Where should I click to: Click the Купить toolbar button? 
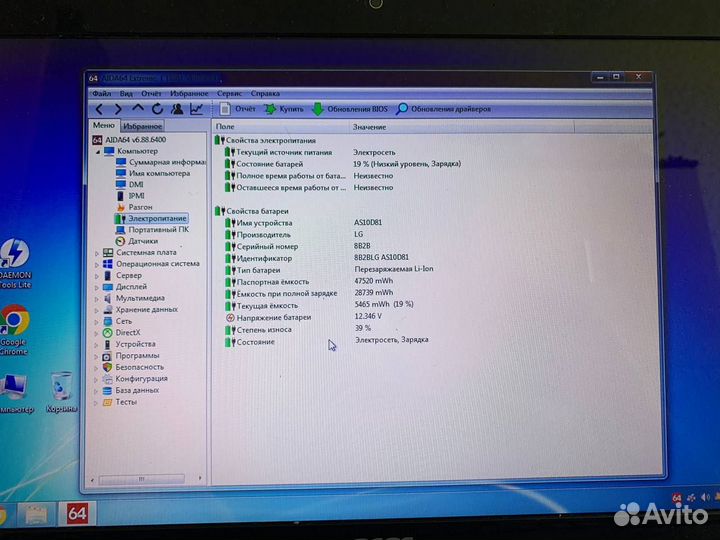pyautogui.click(x=284, y=109)
